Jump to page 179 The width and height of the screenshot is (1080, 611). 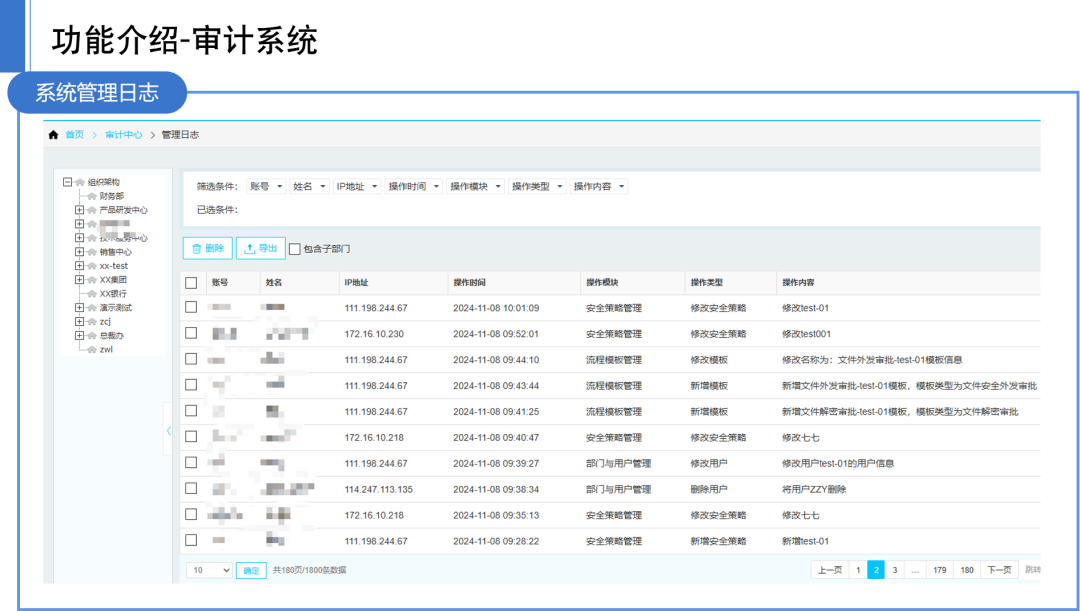pos(939,570)
